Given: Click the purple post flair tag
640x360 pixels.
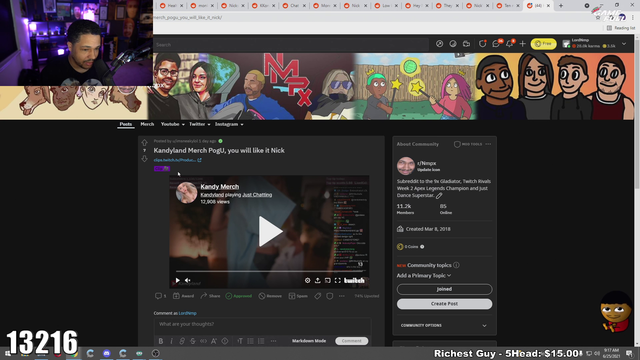Looking at the screenshot, I should tap(162, 169).
